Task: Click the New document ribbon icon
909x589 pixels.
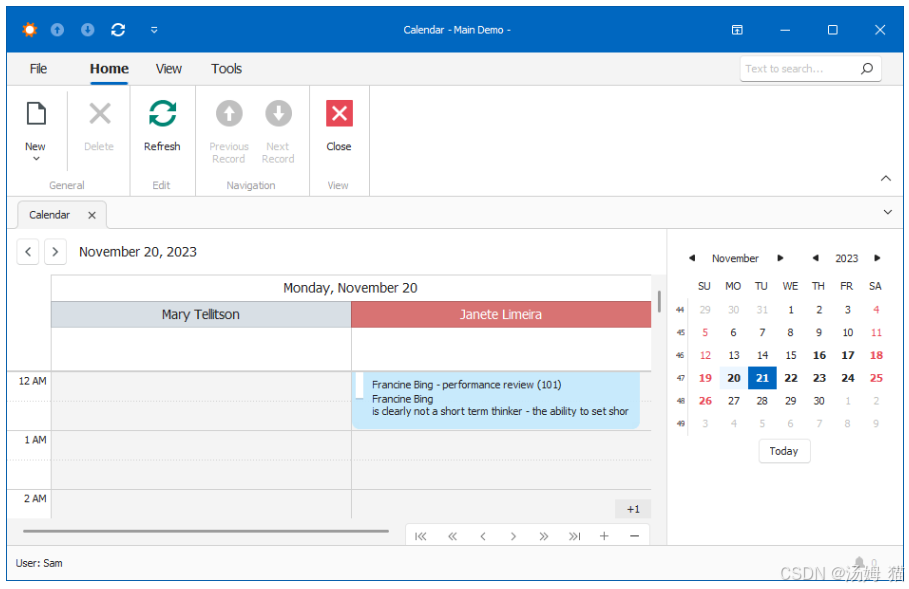Action: point(36,114)
